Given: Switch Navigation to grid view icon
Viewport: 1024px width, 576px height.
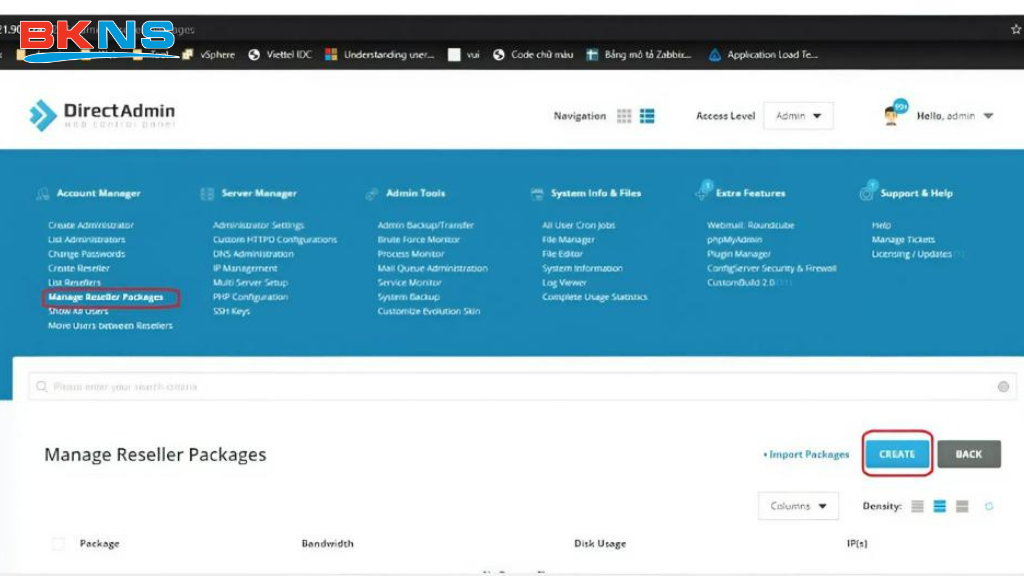Looking at the screenshot, I should coord(623,115).
